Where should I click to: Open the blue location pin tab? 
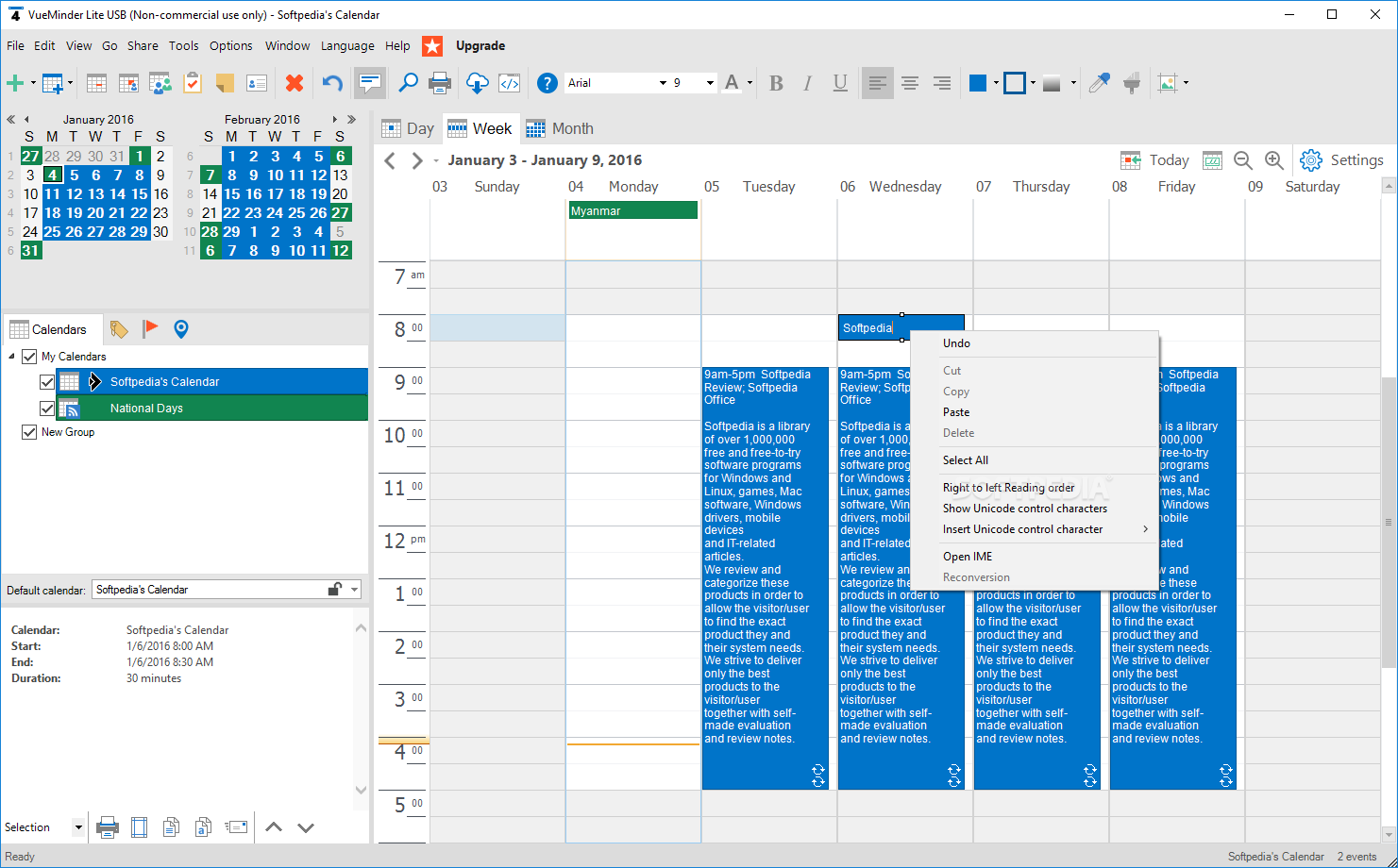click(181, 328)
